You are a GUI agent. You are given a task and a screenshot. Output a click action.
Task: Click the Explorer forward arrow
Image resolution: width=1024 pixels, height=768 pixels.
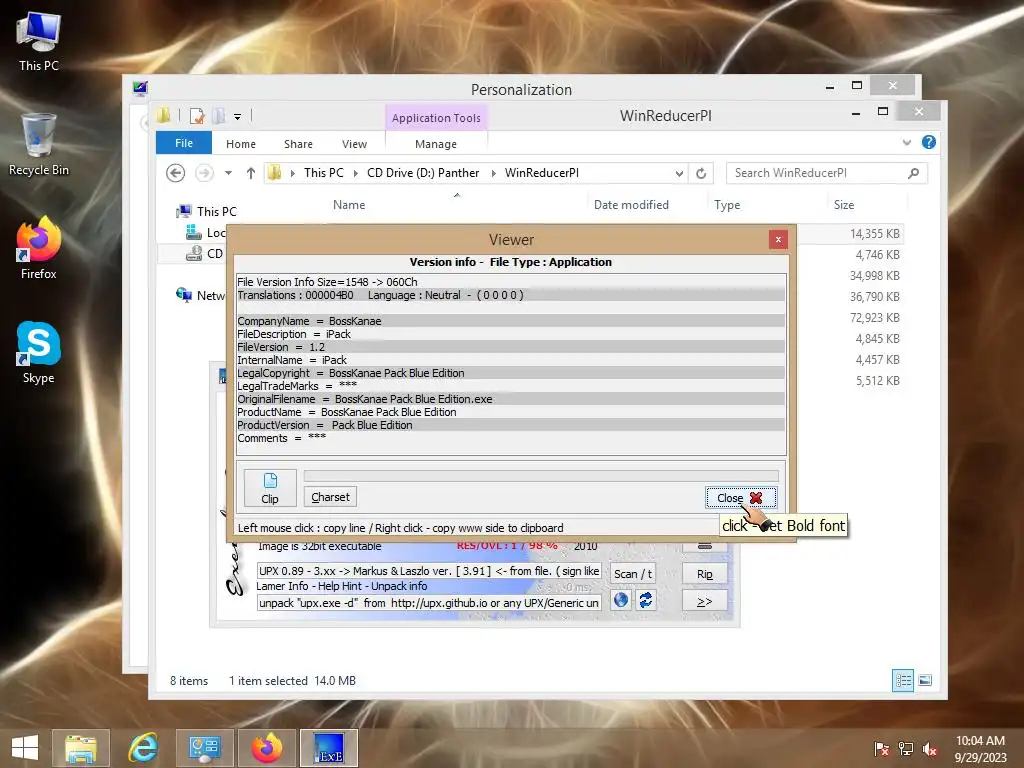point(204,173)
